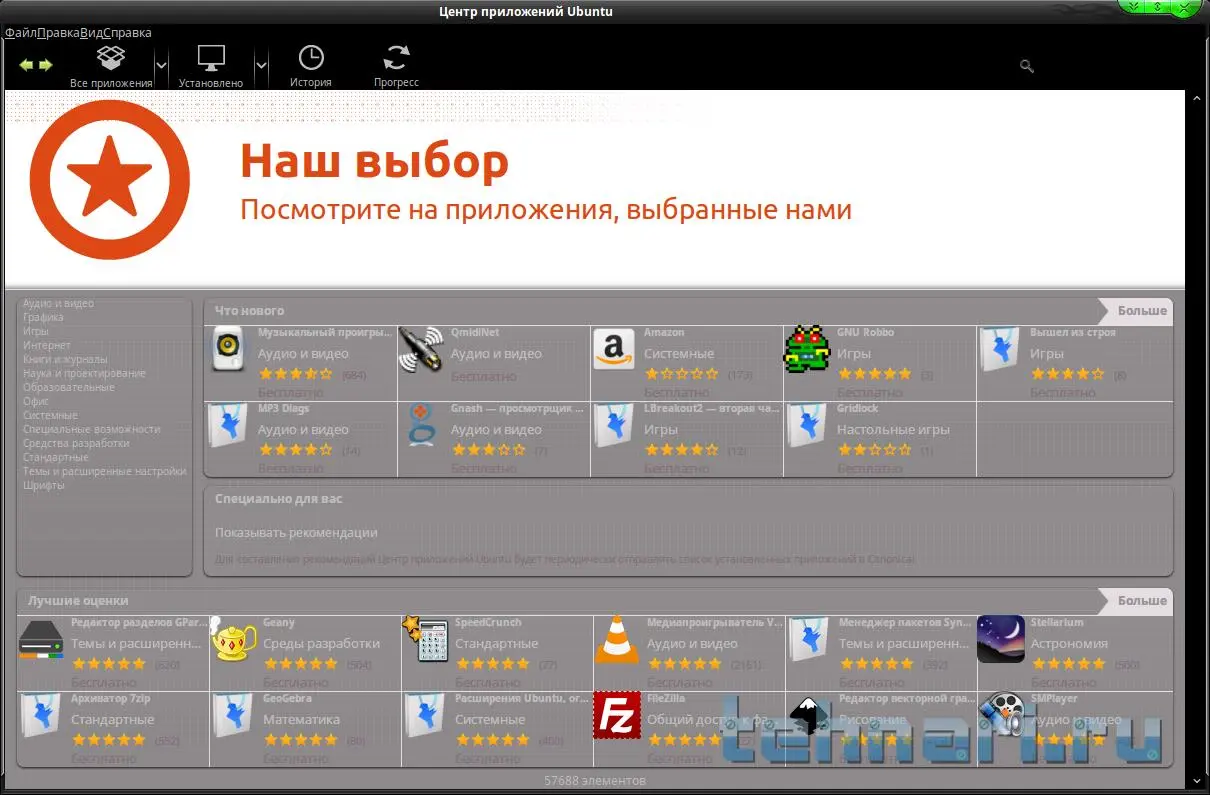The width and height of the screenshot is (1210, 795).
Task: Open the Вид menu
Action: pyautogui.click(x=92, y=33)
